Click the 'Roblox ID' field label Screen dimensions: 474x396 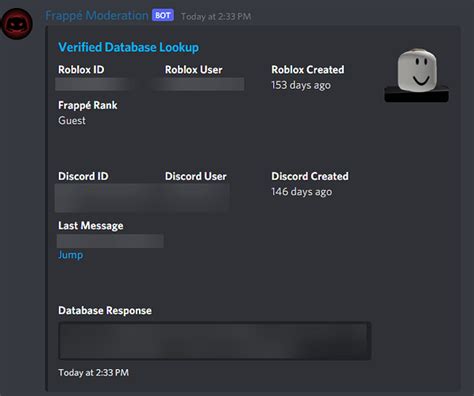(81, 70)
